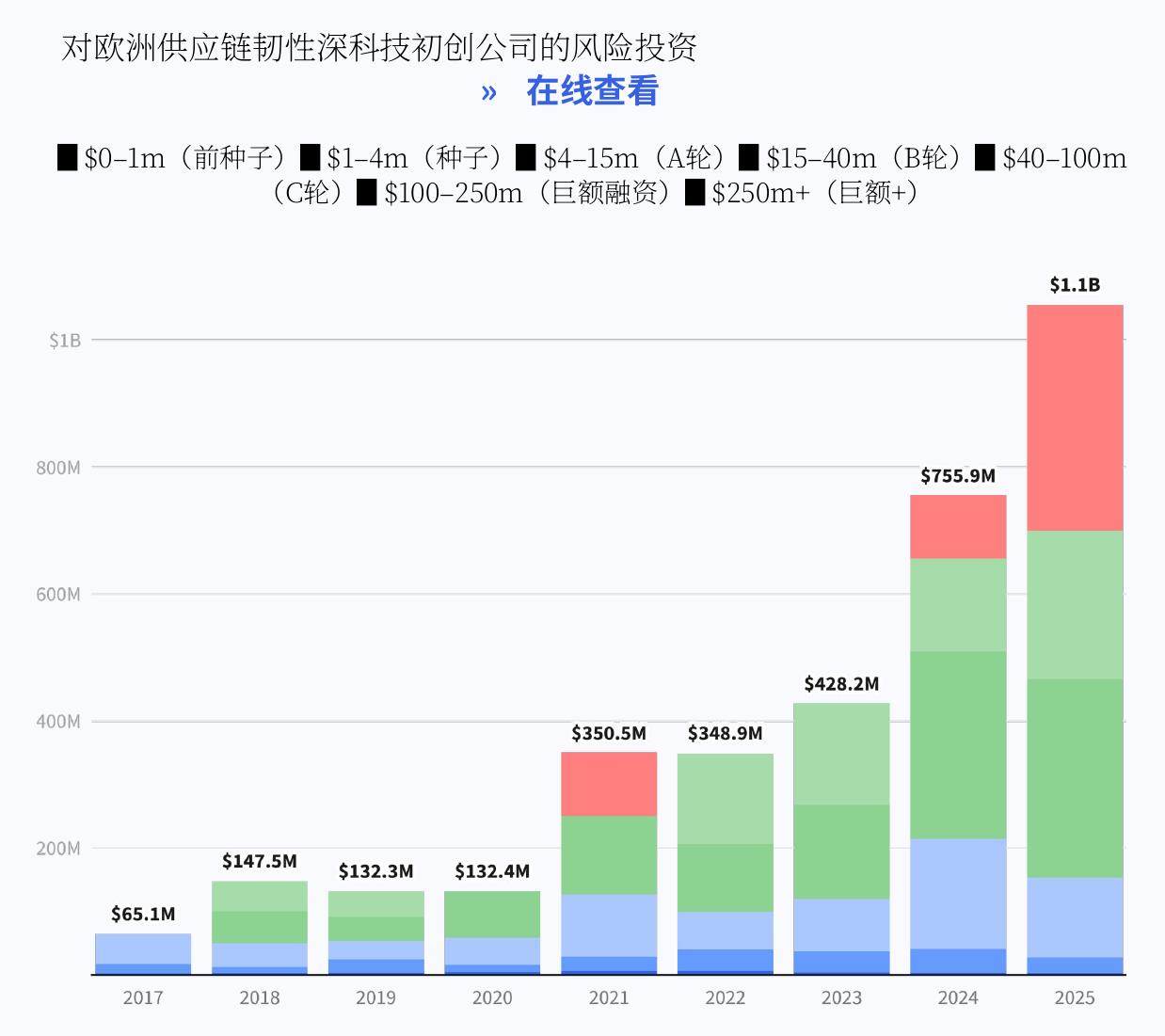The image size is (1165, 1036).
Task: Select the light blue segment of the 2017 bar
Action: (143, 948)
